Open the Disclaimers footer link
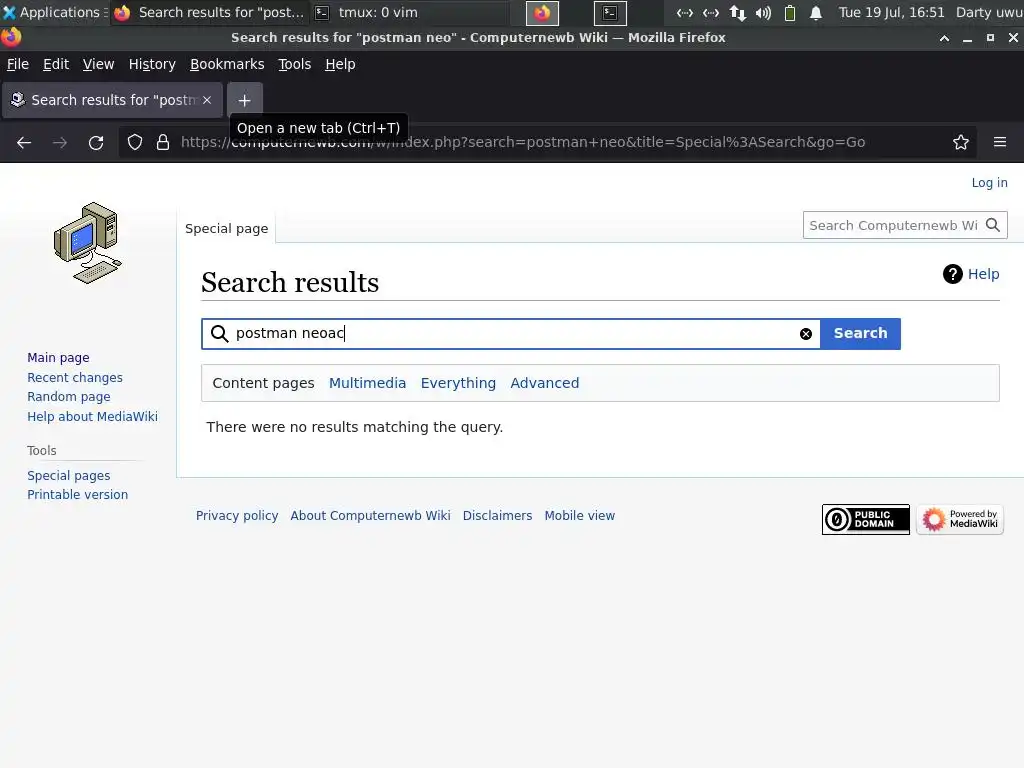This screenshot has width=1024, height=768. click(497, 516)
